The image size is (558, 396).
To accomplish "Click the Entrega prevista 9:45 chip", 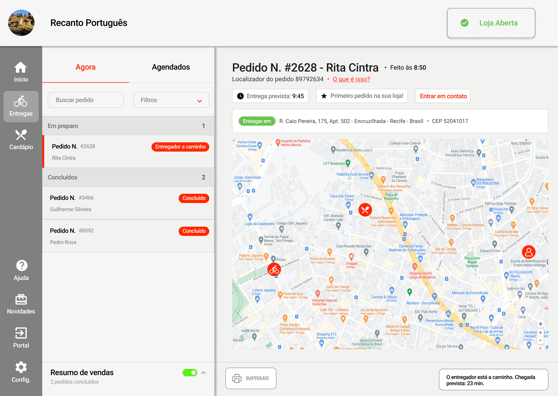I will 270,96.
